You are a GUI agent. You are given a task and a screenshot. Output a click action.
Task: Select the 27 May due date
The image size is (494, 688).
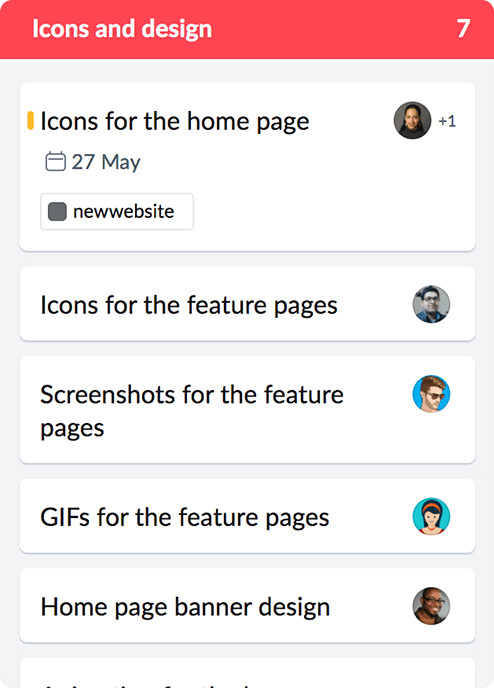93,162
